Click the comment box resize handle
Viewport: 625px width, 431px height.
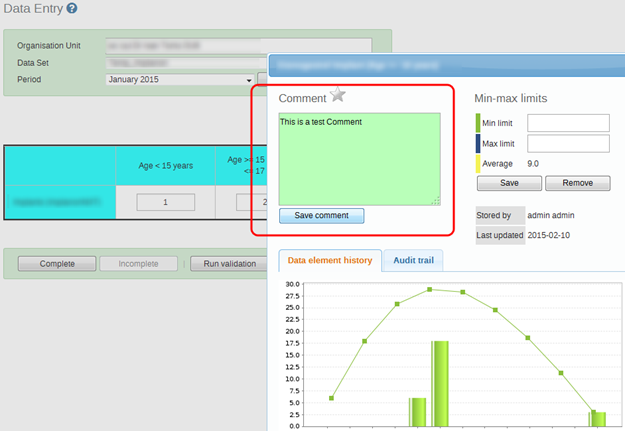[435, 201]
